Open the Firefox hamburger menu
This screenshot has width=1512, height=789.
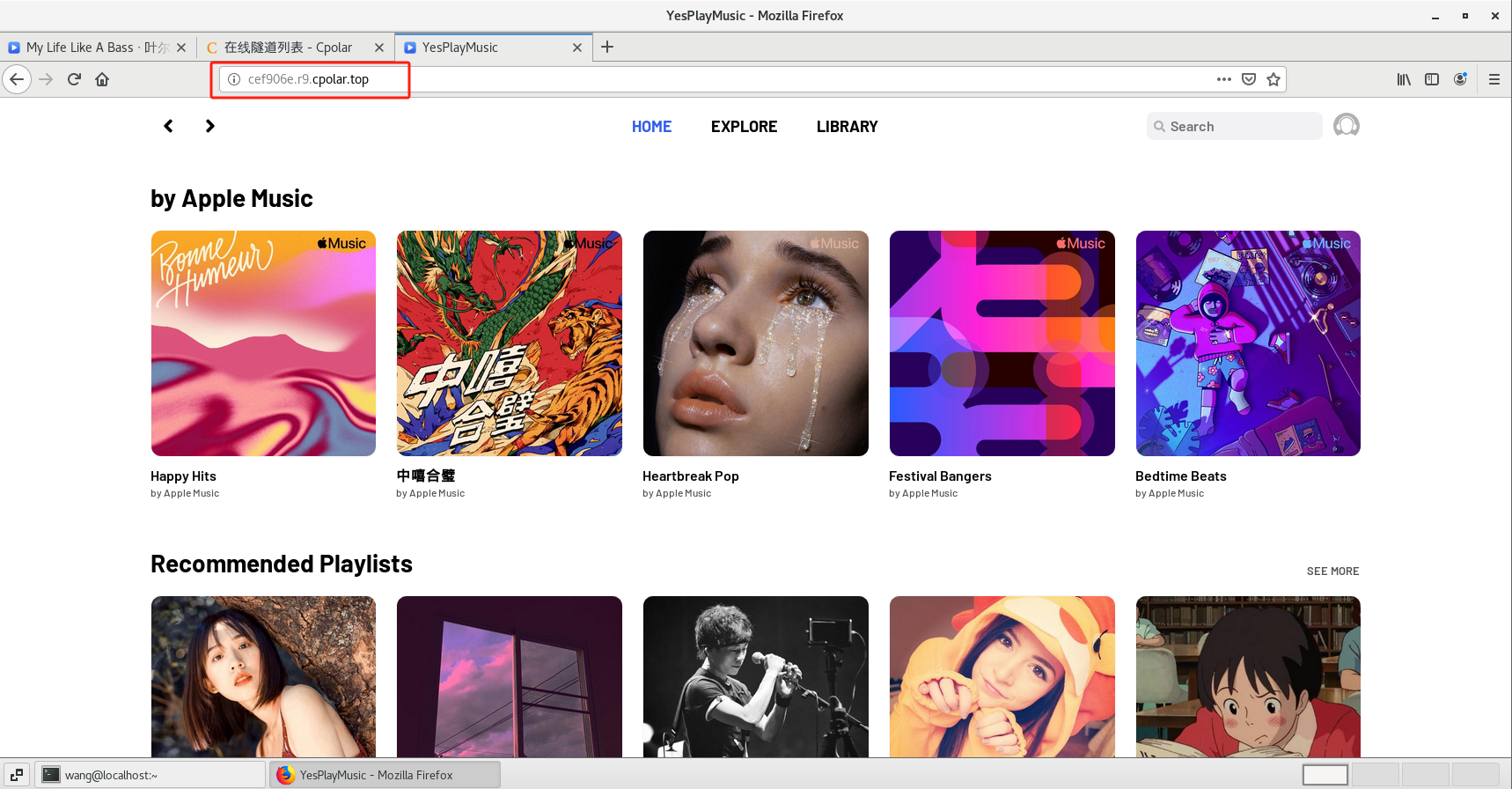click(x=1494, y=79)
